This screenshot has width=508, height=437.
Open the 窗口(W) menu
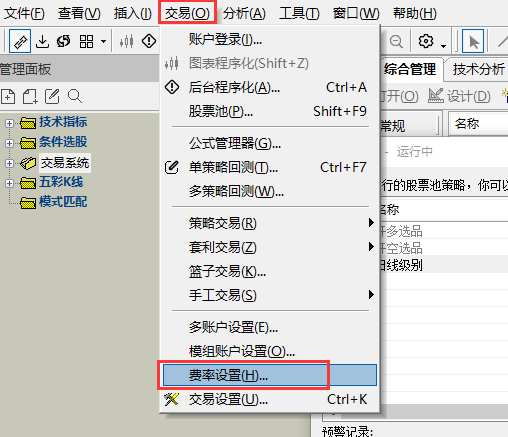click(x=356, y=13)
